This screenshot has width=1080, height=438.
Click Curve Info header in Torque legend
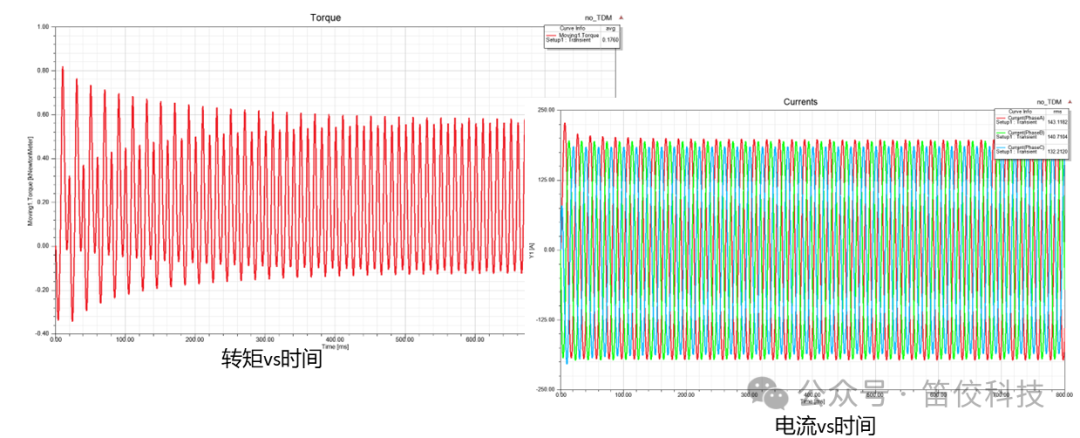(x=572, y=28)
